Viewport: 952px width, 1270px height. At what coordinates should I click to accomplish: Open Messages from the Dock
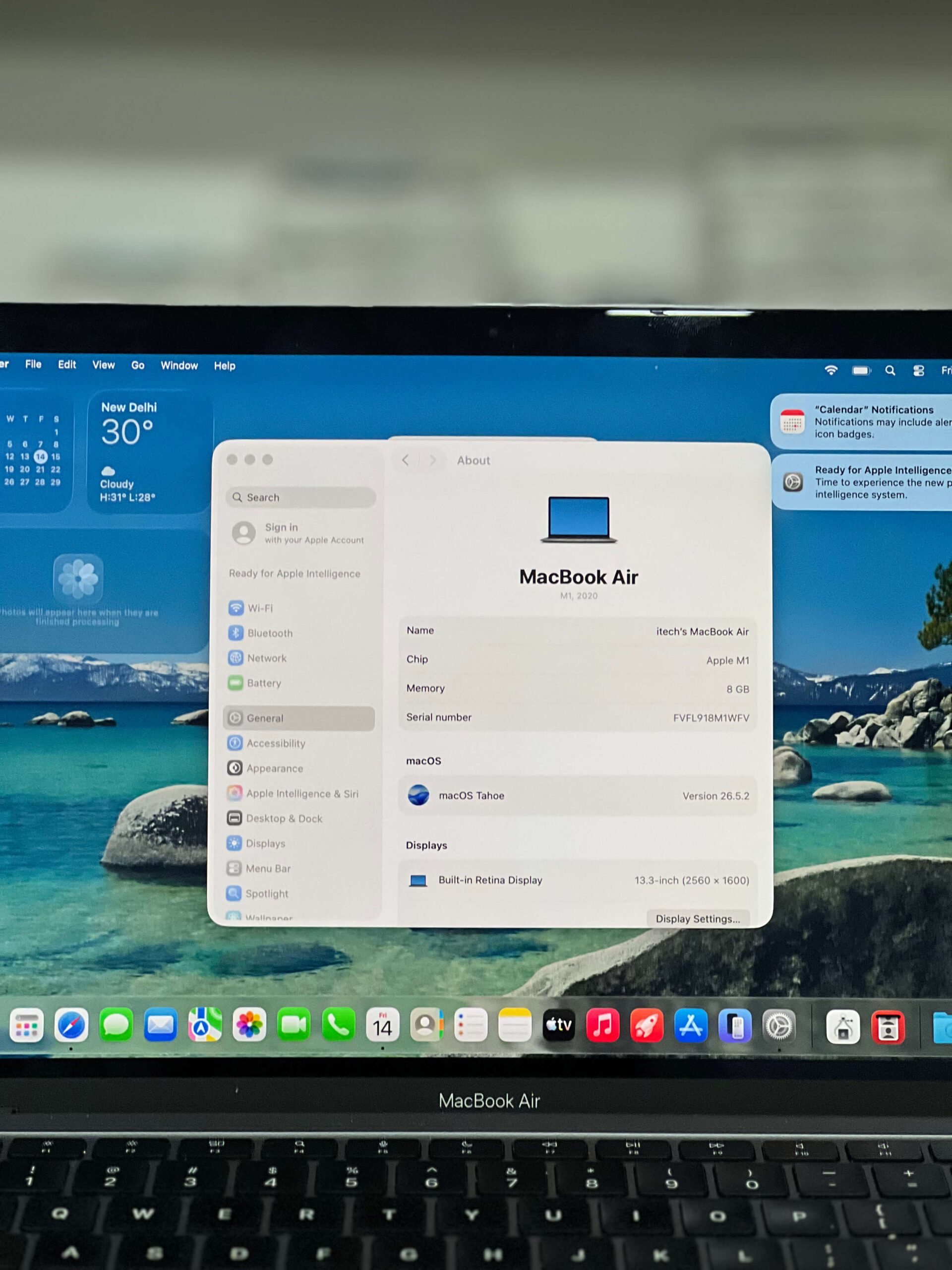[116, 1025]
